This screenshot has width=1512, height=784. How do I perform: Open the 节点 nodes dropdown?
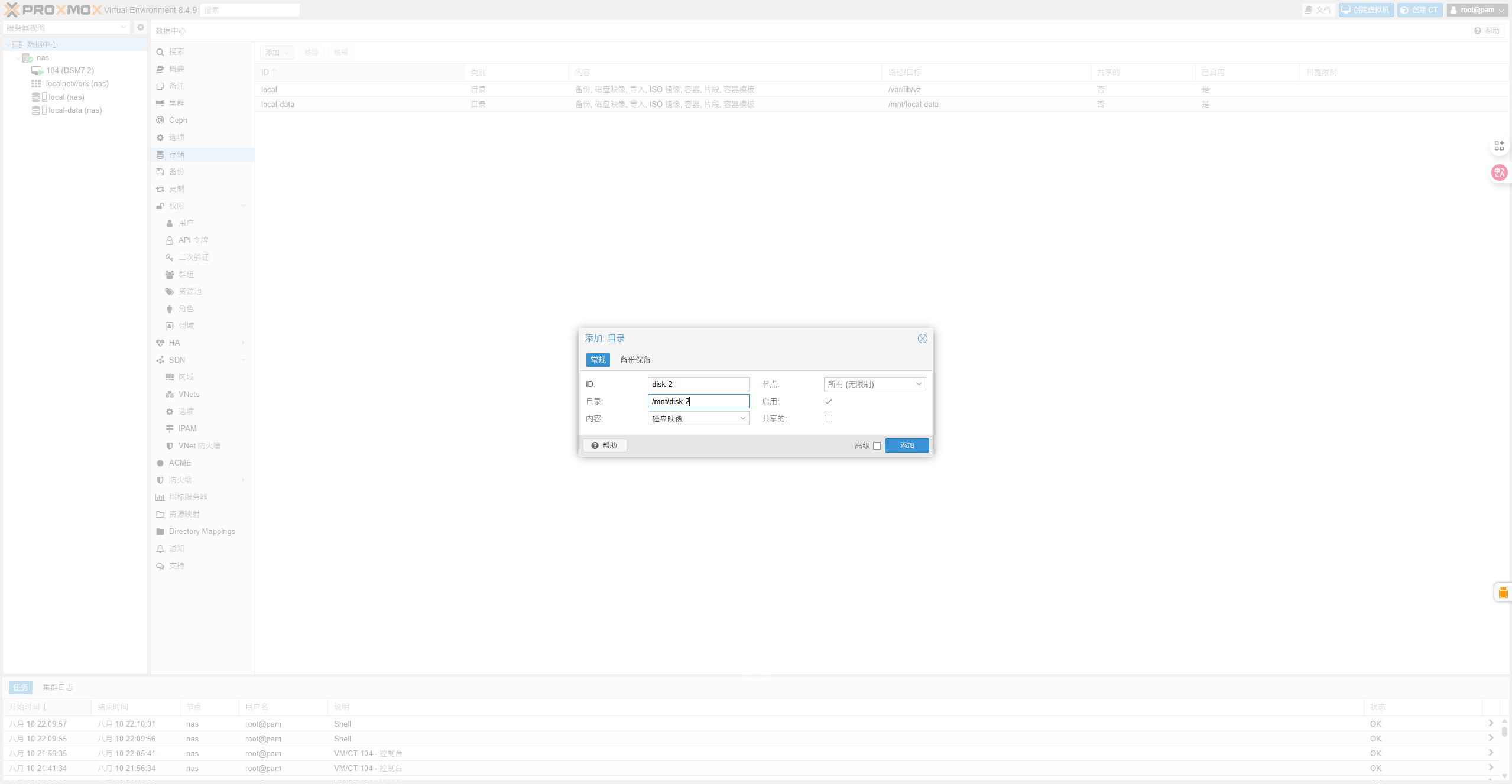874,384
